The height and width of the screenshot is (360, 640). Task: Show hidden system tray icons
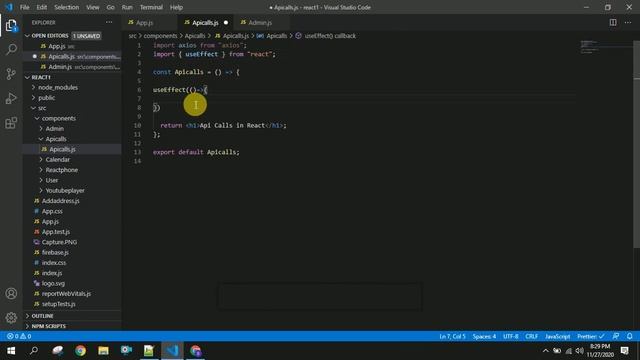click(x=546, y=351)
